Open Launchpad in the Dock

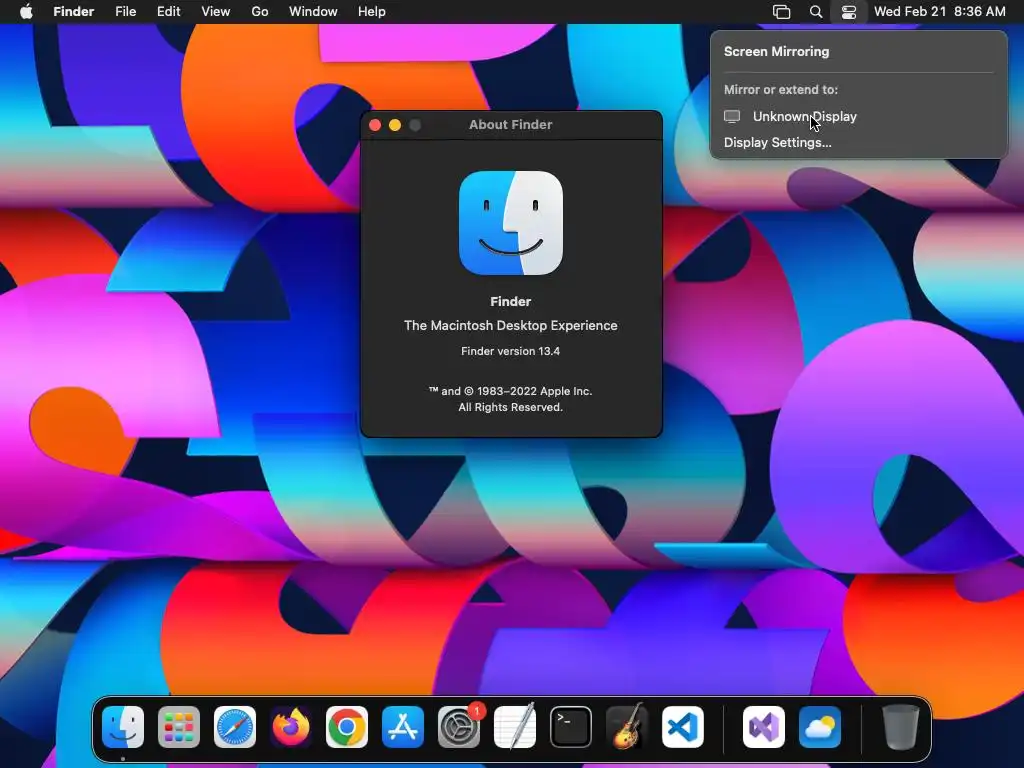click(179, 727)
